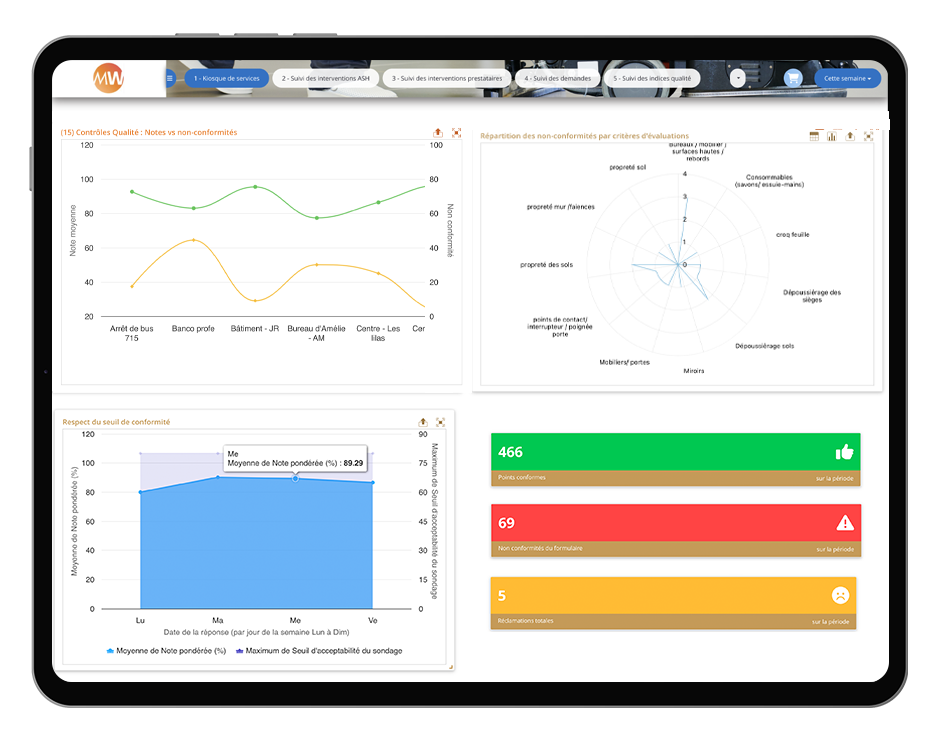
Task: Select the Kiosque de services tab
Action: 227,78
